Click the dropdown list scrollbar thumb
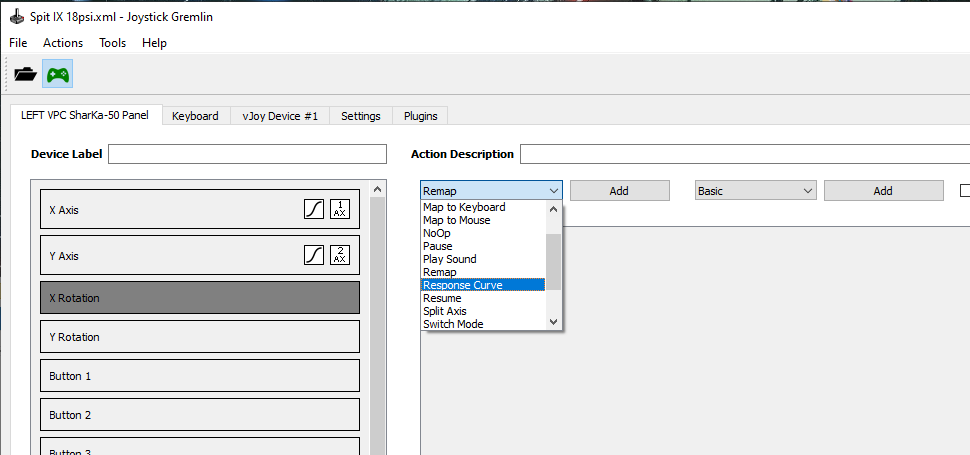970x455 pixels. [x=554, y=262]
